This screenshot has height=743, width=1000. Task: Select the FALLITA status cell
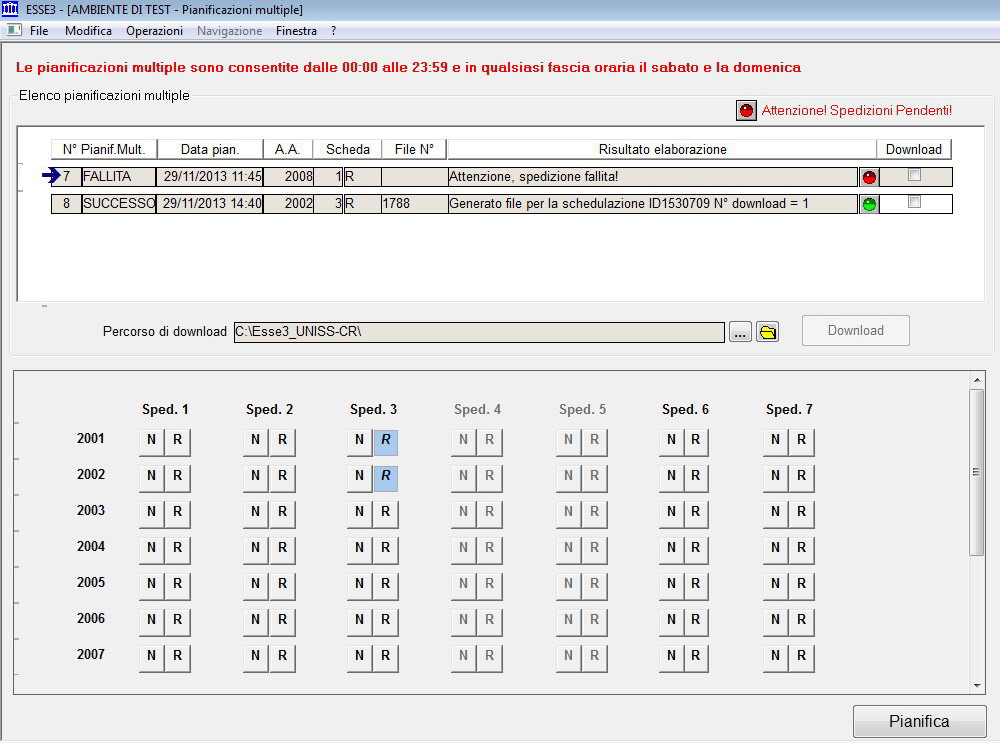point(119,177)
